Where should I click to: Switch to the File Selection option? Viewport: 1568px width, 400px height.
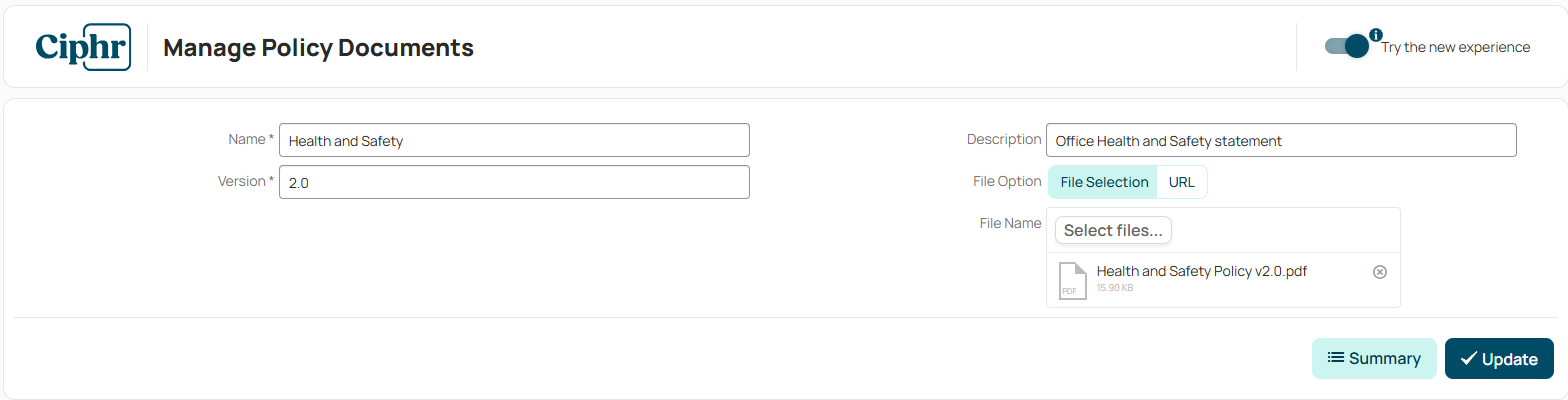(x=1104, y=182)
